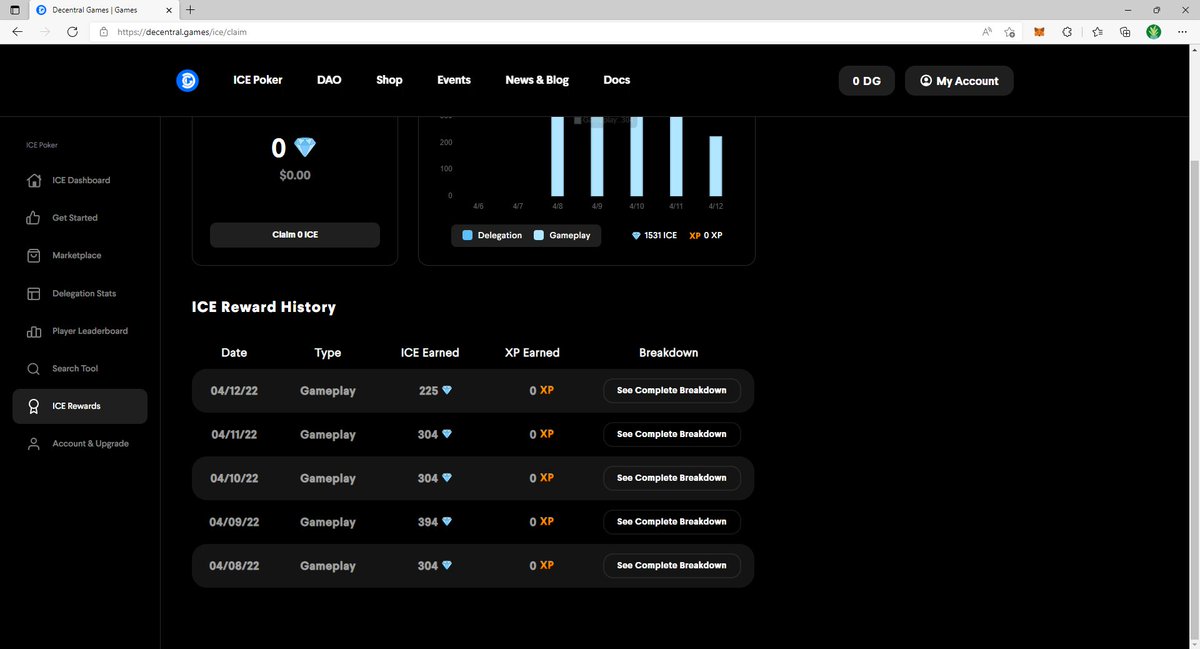This screenshot has height=649, width=1200.
Task: Toggle the Delegation legend entry
Action: click(492, 235)
